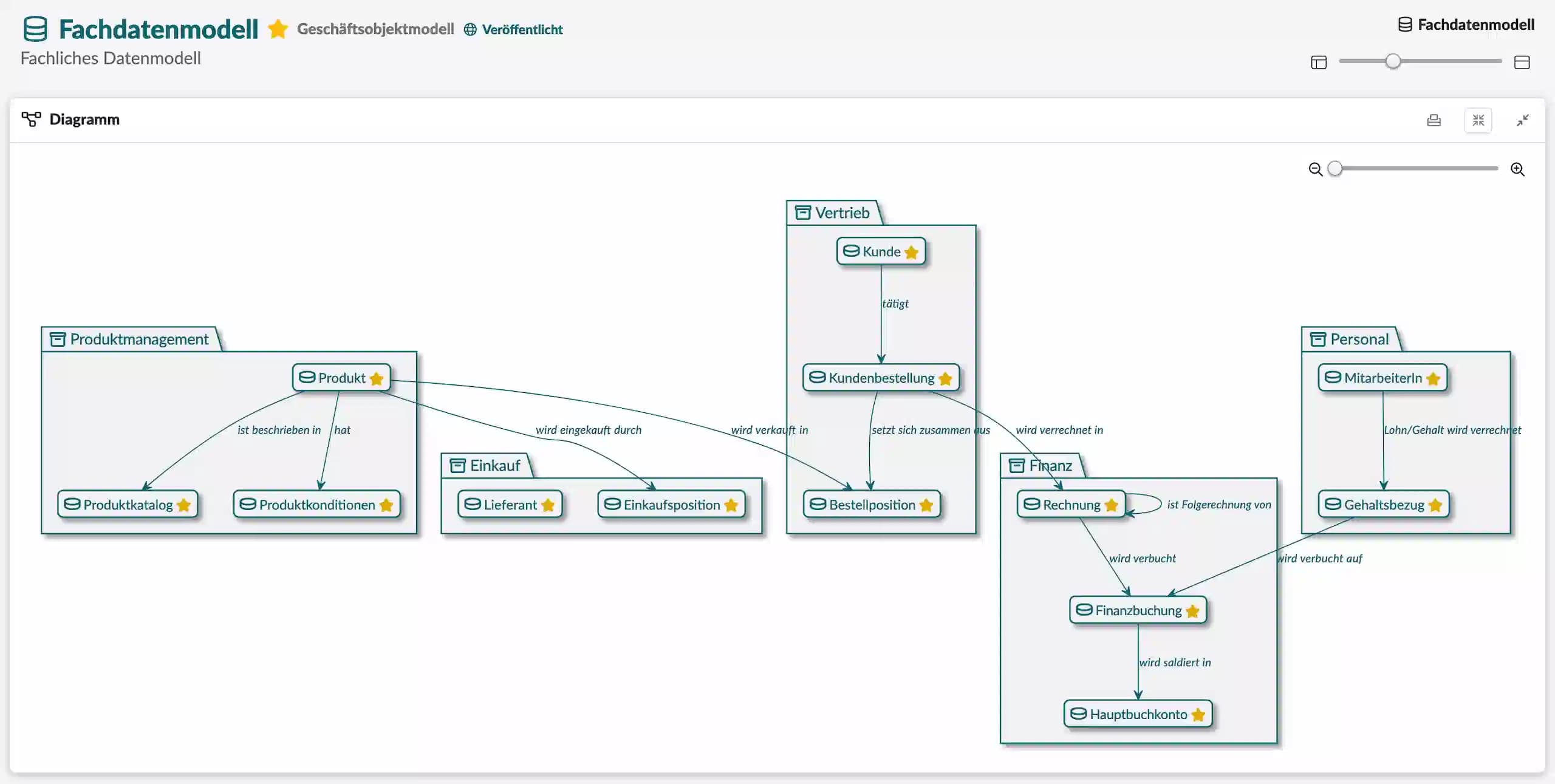Click the 'wird eingekauft durch' relation label
1555x784 pixels.
588,430
